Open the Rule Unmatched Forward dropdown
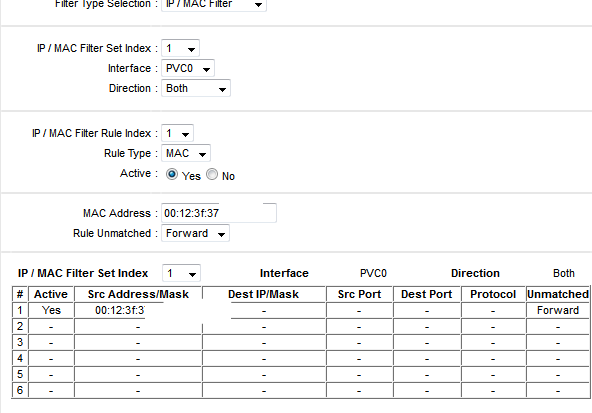Image resolution: width=592 pixels, height=413 pixels. [195, 233]
